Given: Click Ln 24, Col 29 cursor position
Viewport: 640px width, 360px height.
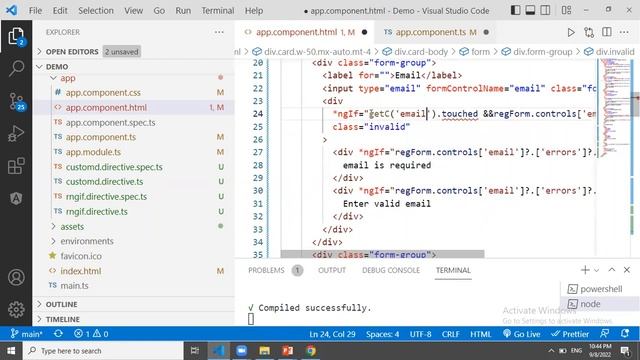Looking at the screenshot, I should (332, 334).
